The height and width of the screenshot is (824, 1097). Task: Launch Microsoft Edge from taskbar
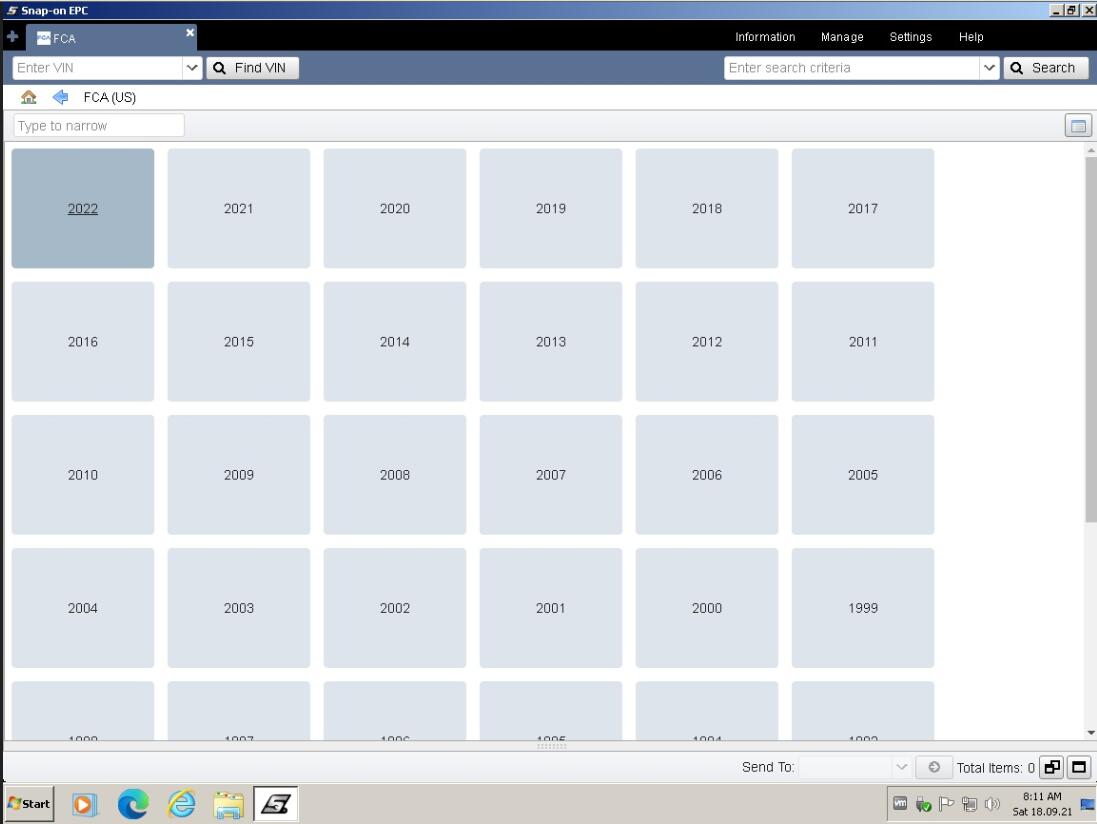coord(133,804)
